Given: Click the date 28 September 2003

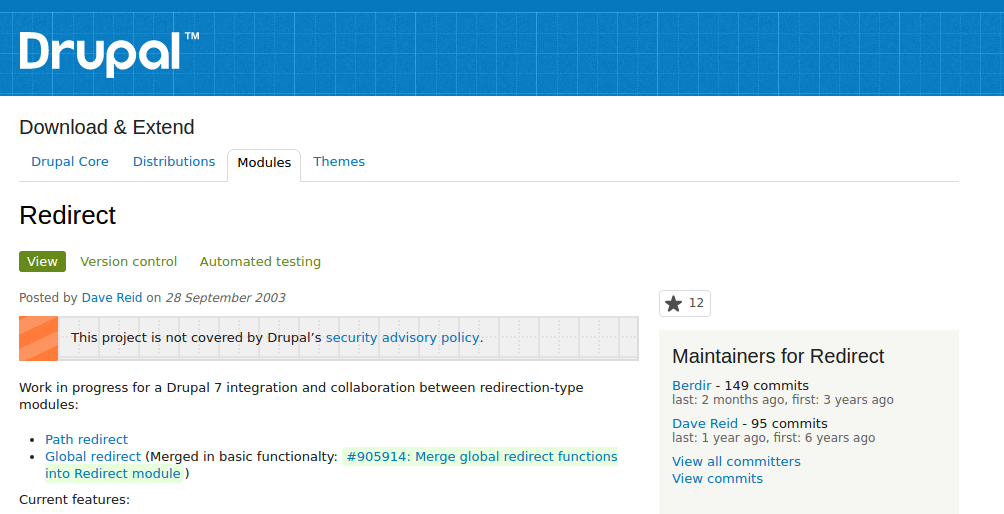Looking at the screenshot, I should point(225,298).
